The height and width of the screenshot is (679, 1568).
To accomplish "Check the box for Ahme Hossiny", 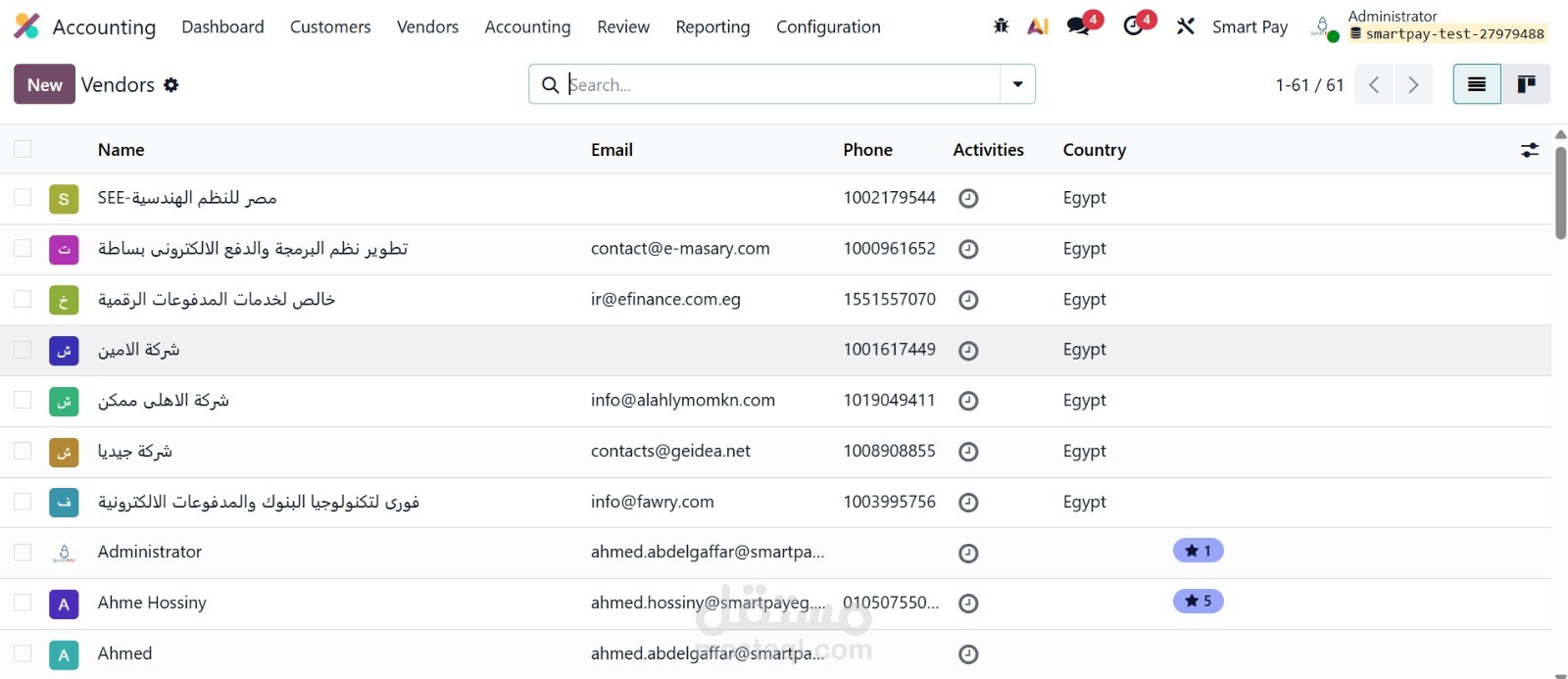I will 23,603.
